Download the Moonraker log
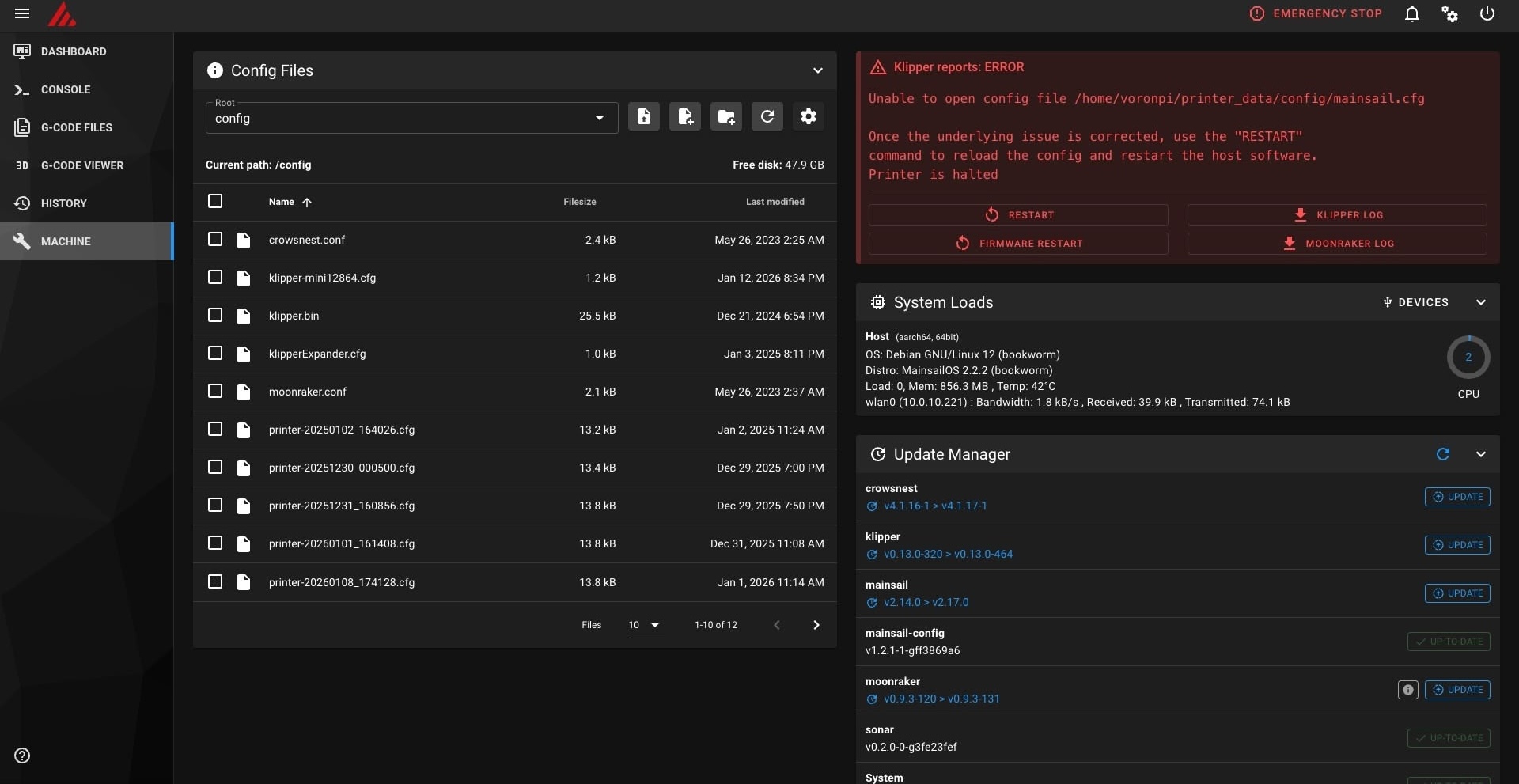1519x784 pixels. (x=1337, y=244)
